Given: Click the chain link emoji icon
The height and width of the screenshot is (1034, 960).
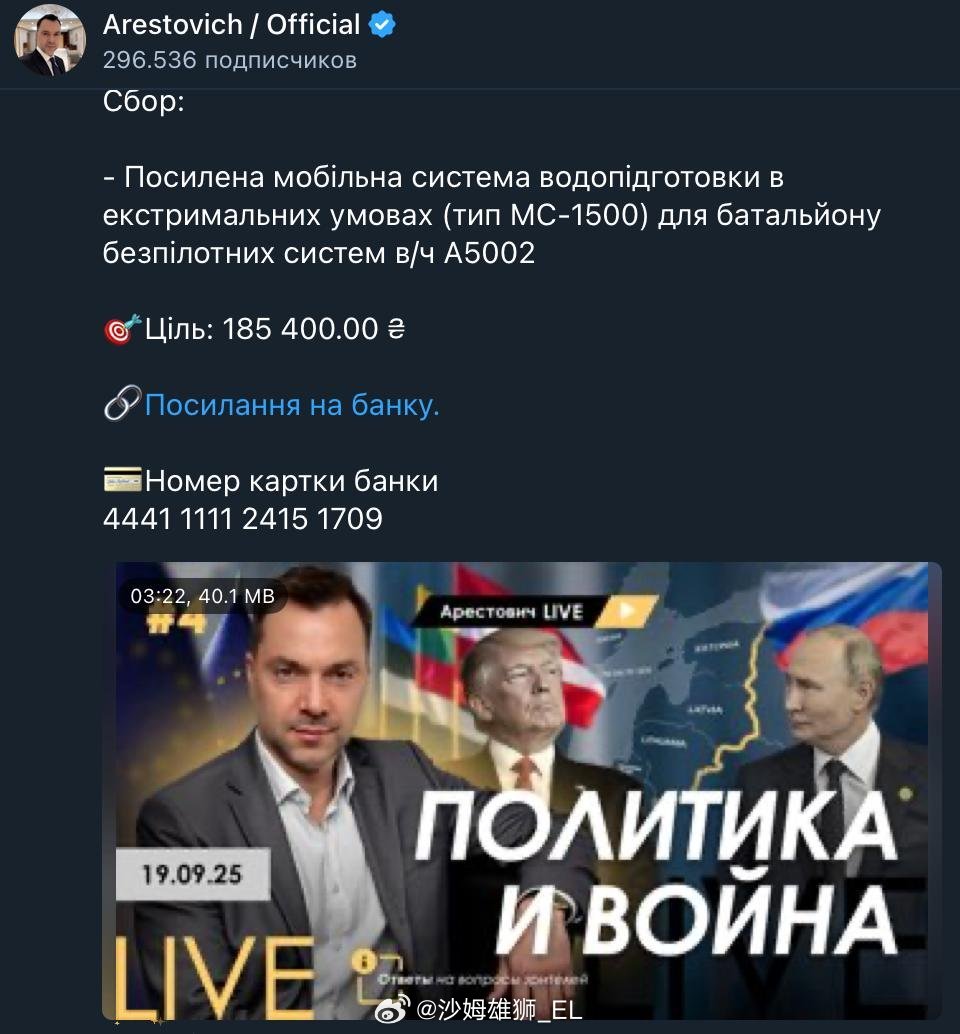Looking at the screenshot, I should pyautogui.click(x=123, y=403).
